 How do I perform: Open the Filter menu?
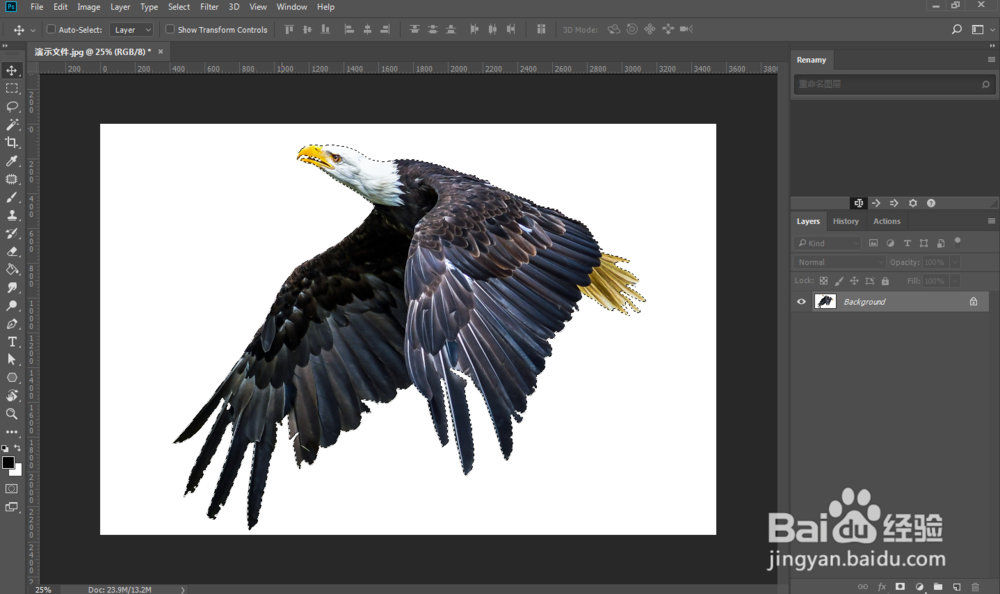click(209, 7)
